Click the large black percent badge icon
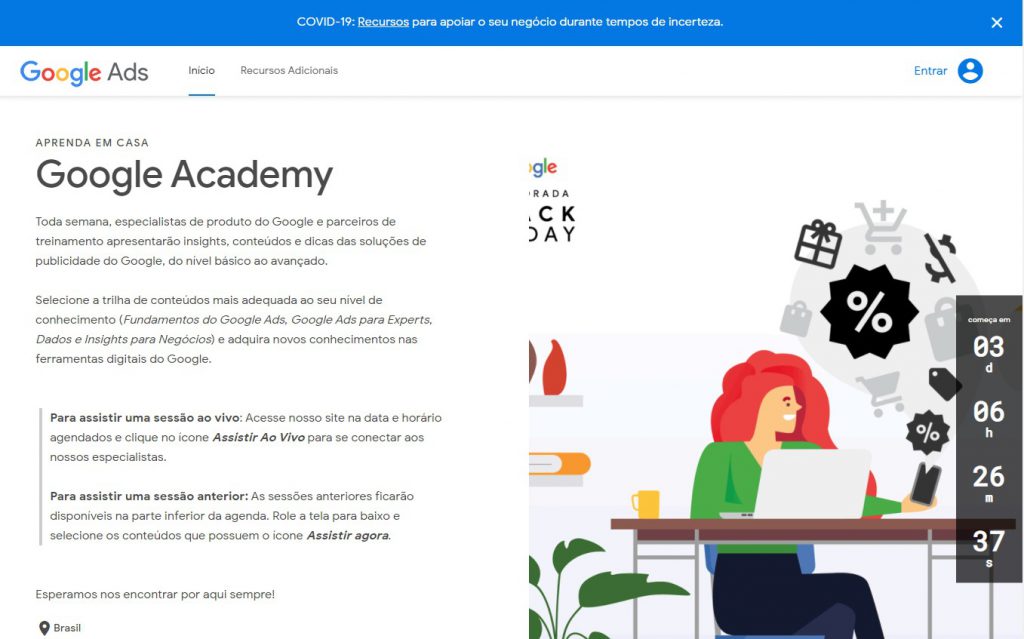The width and height of the screenshot is (1024, 639). point(869,312)
